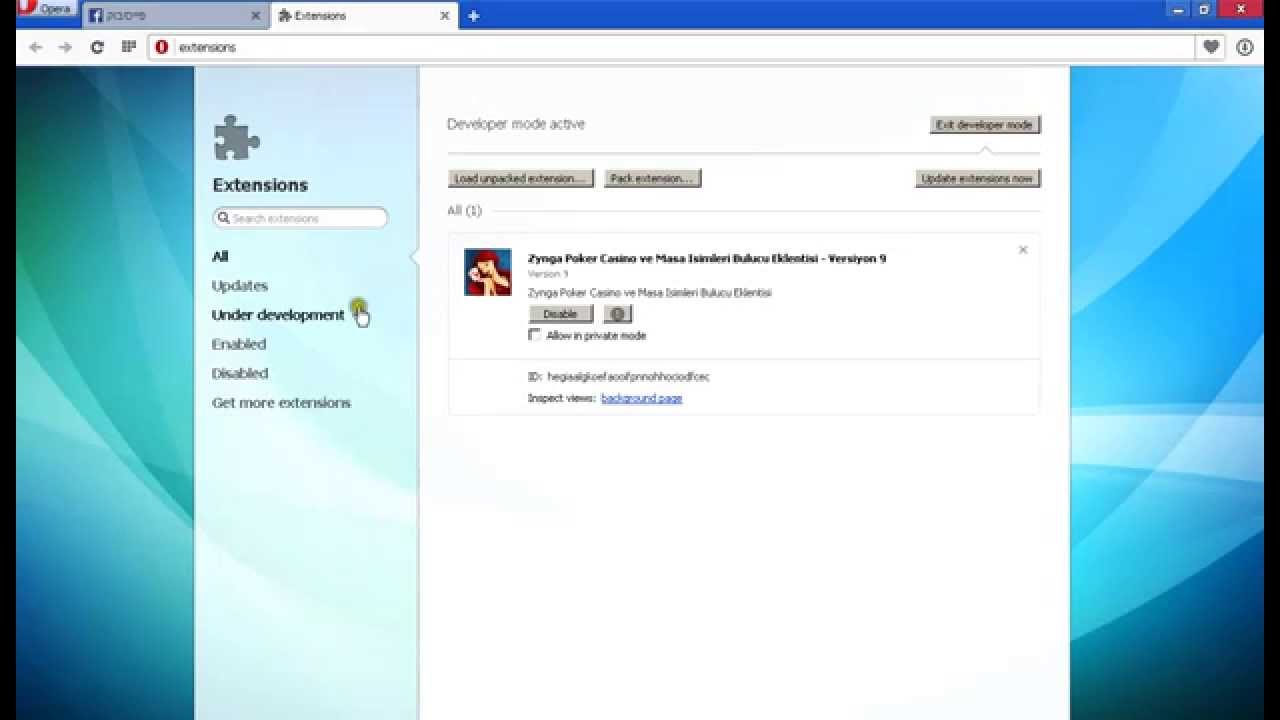The width and height of the screenshot is (1280, 720).
Task: Open Updates in the sidebar
Action: pyautogui.click(x=240, y=286)
